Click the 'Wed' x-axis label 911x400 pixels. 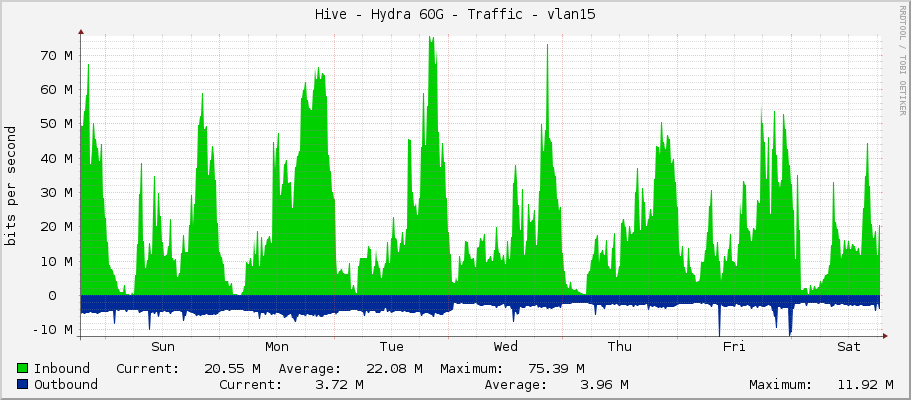(505, 347)
